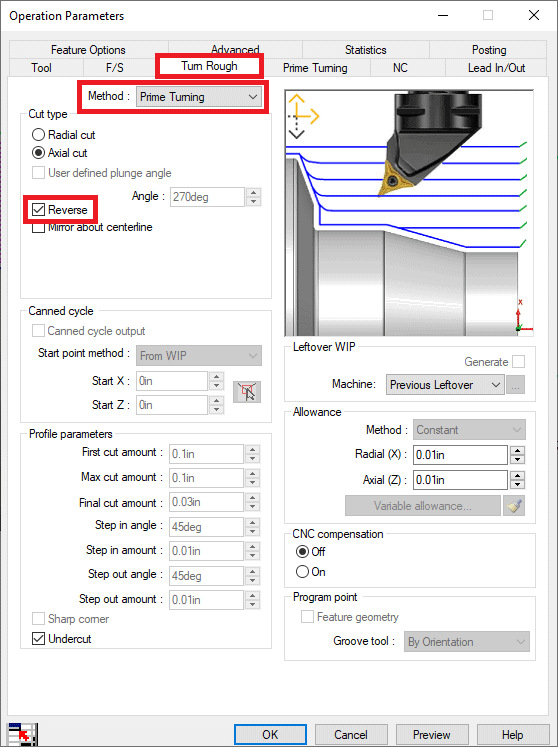
Task: Open the Method Prime Turning dropdown
Action: (x=199, y=97)
